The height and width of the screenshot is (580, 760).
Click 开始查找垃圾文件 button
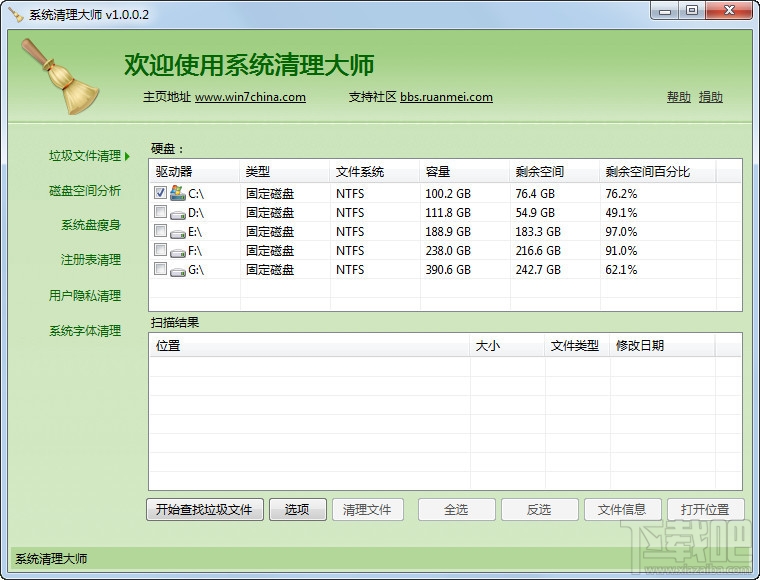205,509
